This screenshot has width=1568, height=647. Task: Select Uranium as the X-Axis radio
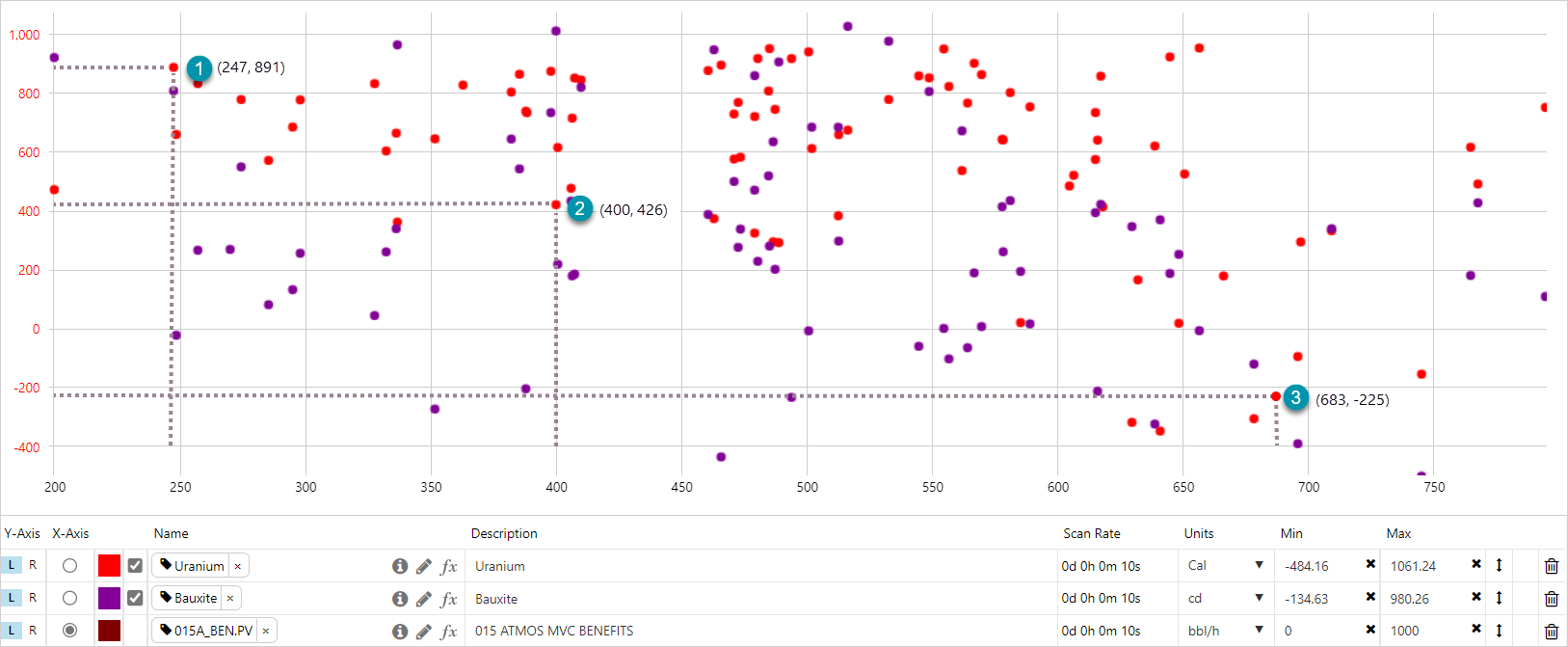pyautogui.click(x=69, y=566)
